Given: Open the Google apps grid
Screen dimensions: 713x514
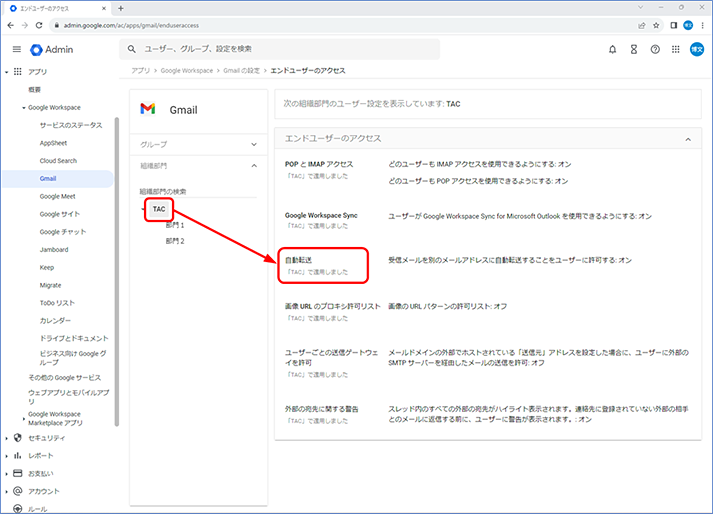Looking at the screenshot, I should tap(676, 50).
